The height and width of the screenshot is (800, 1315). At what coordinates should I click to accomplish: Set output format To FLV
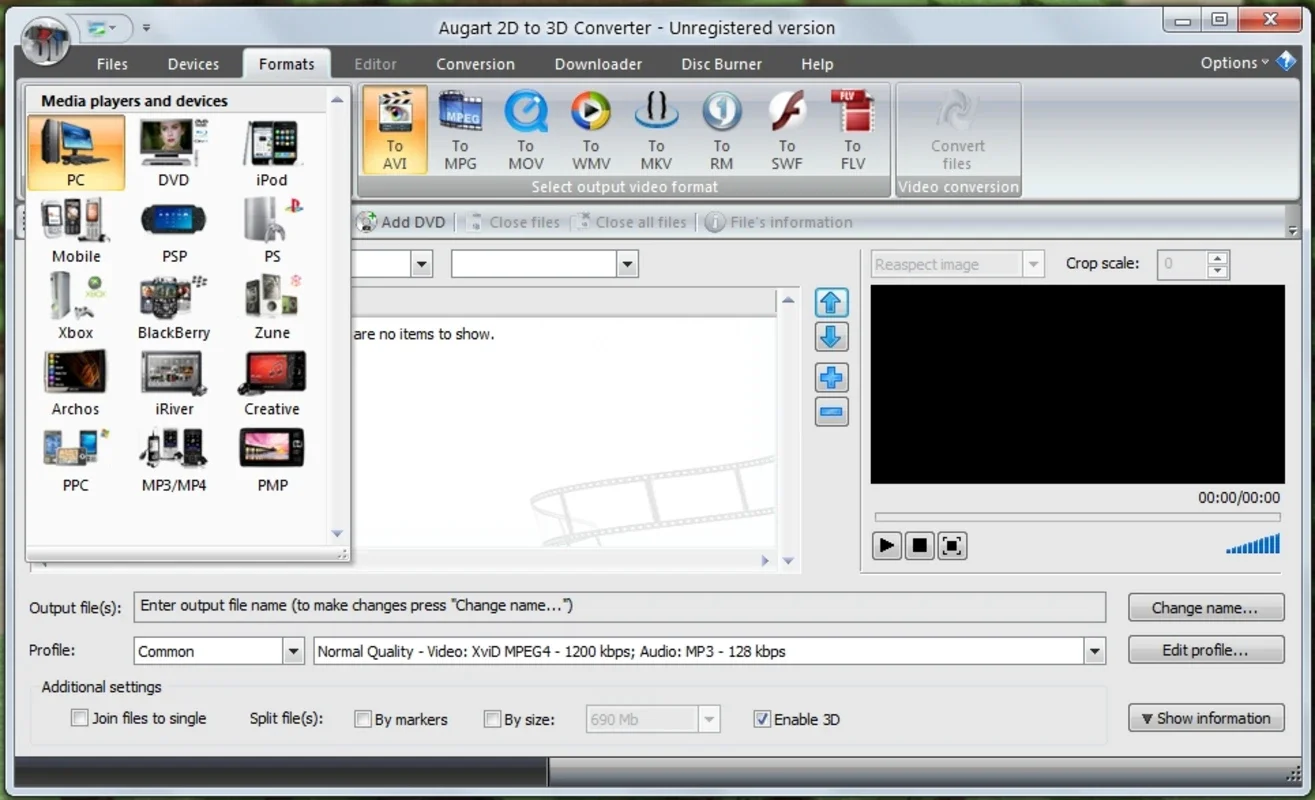tap(852, 130)
